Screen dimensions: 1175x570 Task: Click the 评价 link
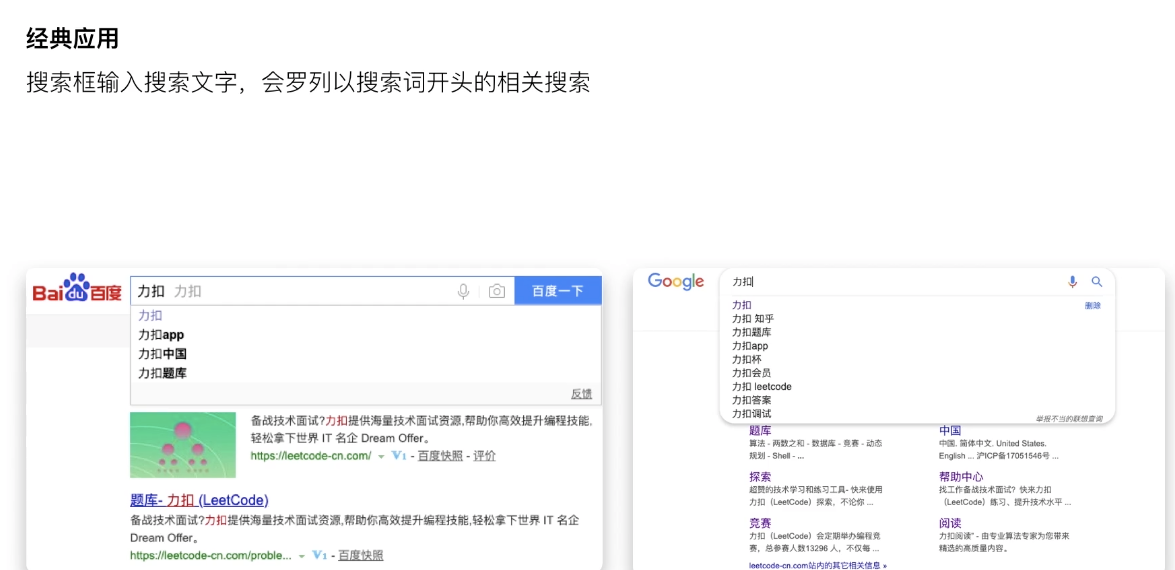(x=484, y=455)
